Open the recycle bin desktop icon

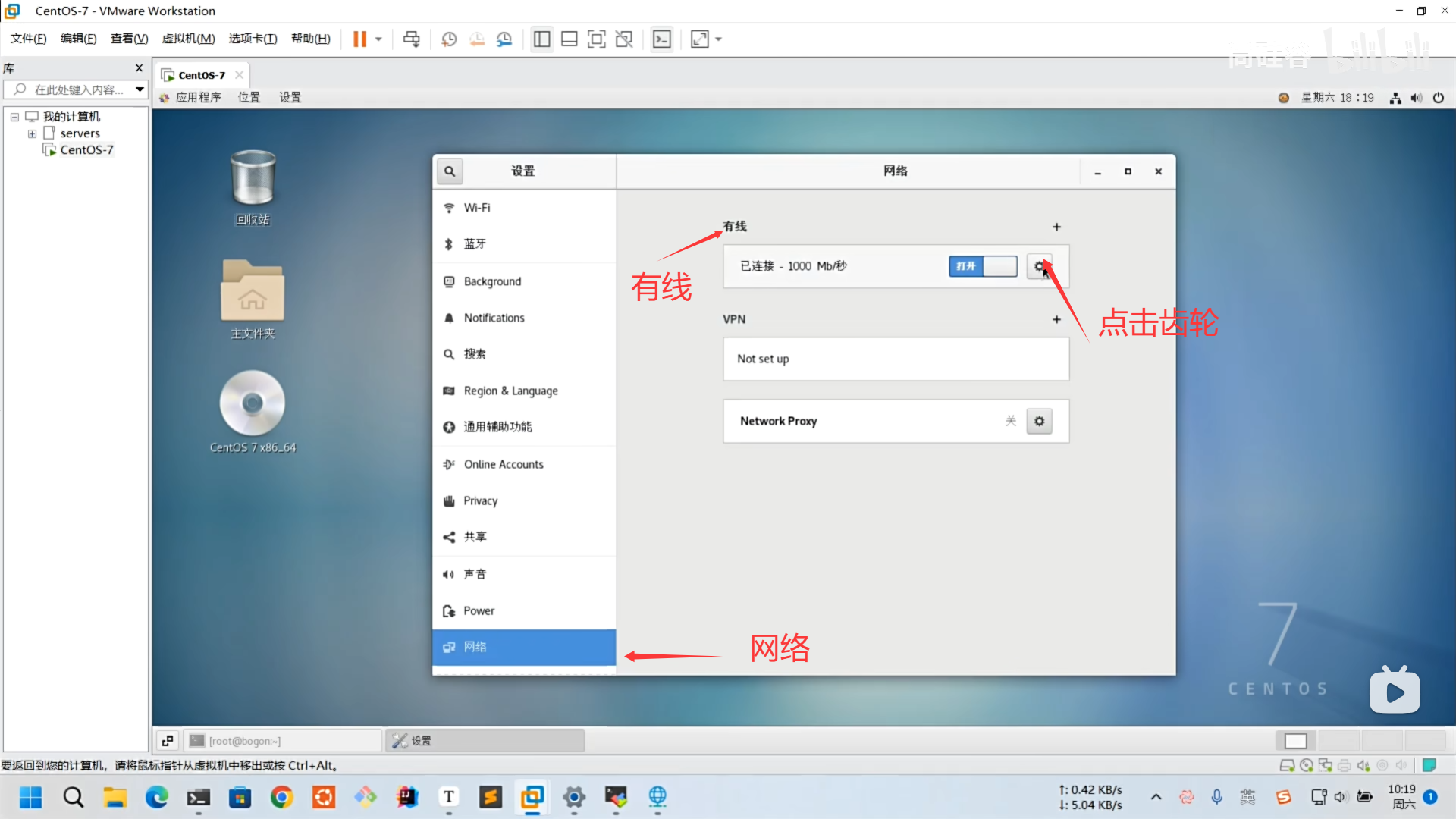pos(253,178)
